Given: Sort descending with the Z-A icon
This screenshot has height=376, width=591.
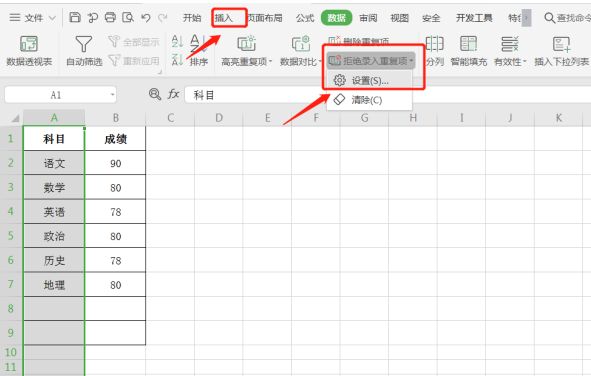Looking at the screenshot, I should click(x=177, y=60).
